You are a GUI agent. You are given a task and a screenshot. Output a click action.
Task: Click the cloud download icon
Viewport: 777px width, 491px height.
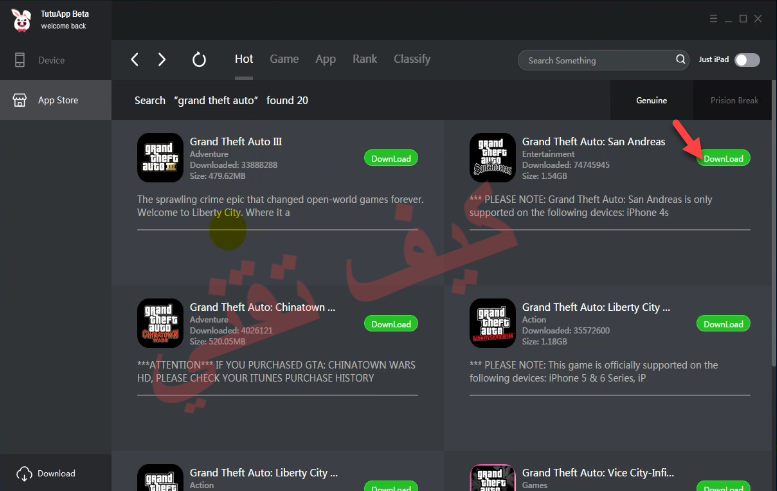pyautogui.click(x=24, y=474)
